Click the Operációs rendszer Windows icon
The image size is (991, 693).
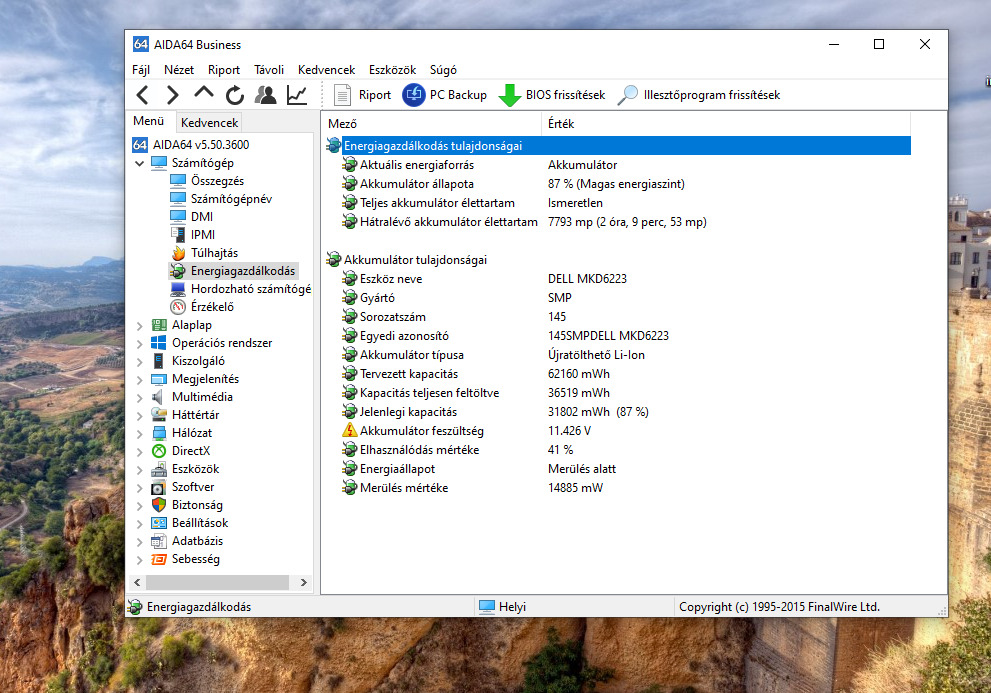(x=159, y=343)
